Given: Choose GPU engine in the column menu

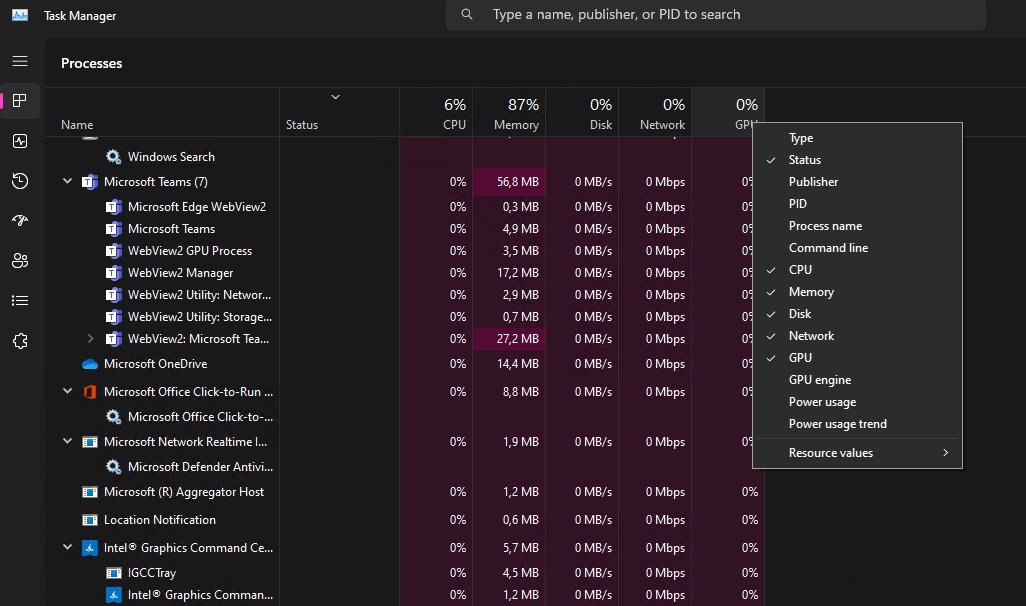Looking at the screenshot, I should [x=857, y=380].
